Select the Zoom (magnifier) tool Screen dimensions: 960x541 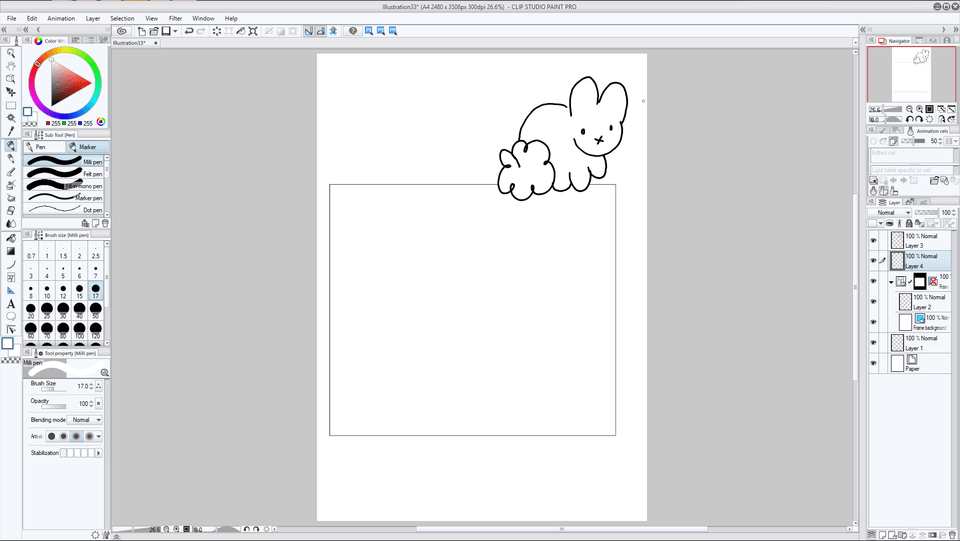pyautogui.click(x=11, y=53)
